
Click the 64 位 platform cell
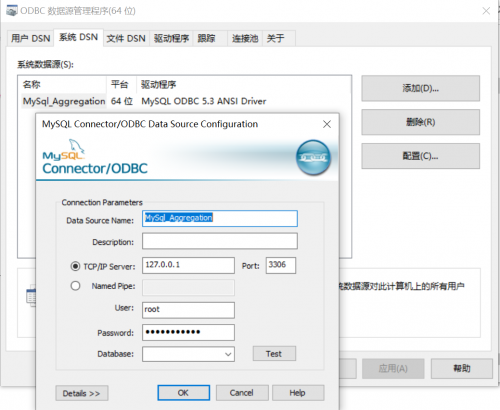pos(122,101)
